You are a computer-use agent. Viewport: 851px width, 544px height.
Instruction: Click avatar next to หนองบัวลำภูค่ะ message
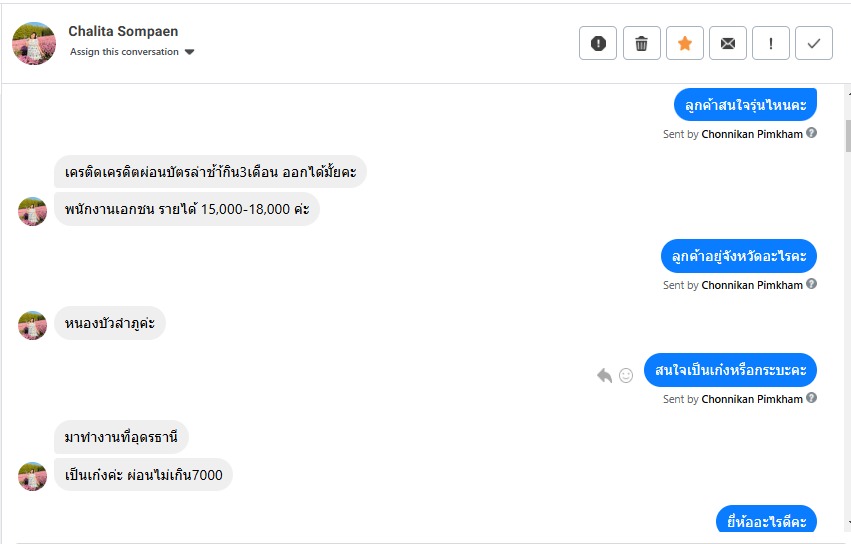pos(33,325)
